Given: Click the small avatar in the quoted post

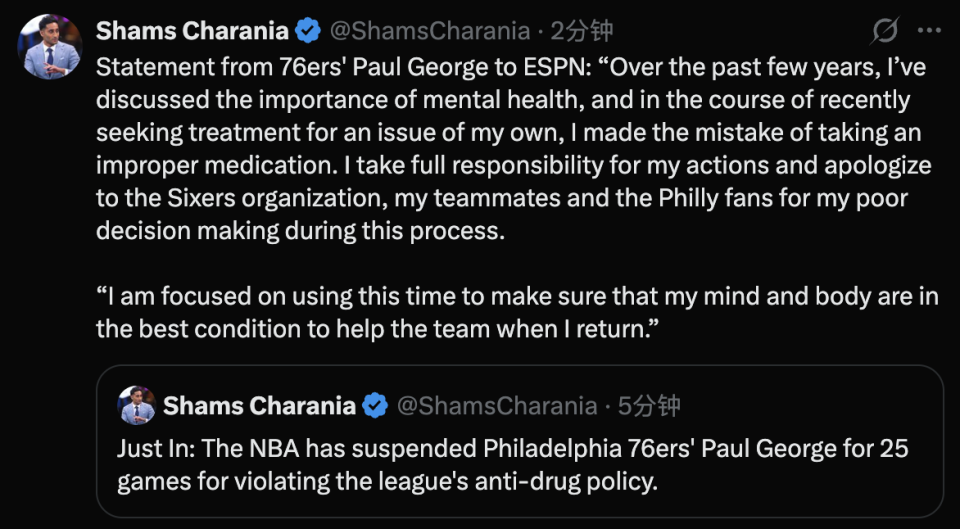Looking at the screenshot, I should (136, 405).
